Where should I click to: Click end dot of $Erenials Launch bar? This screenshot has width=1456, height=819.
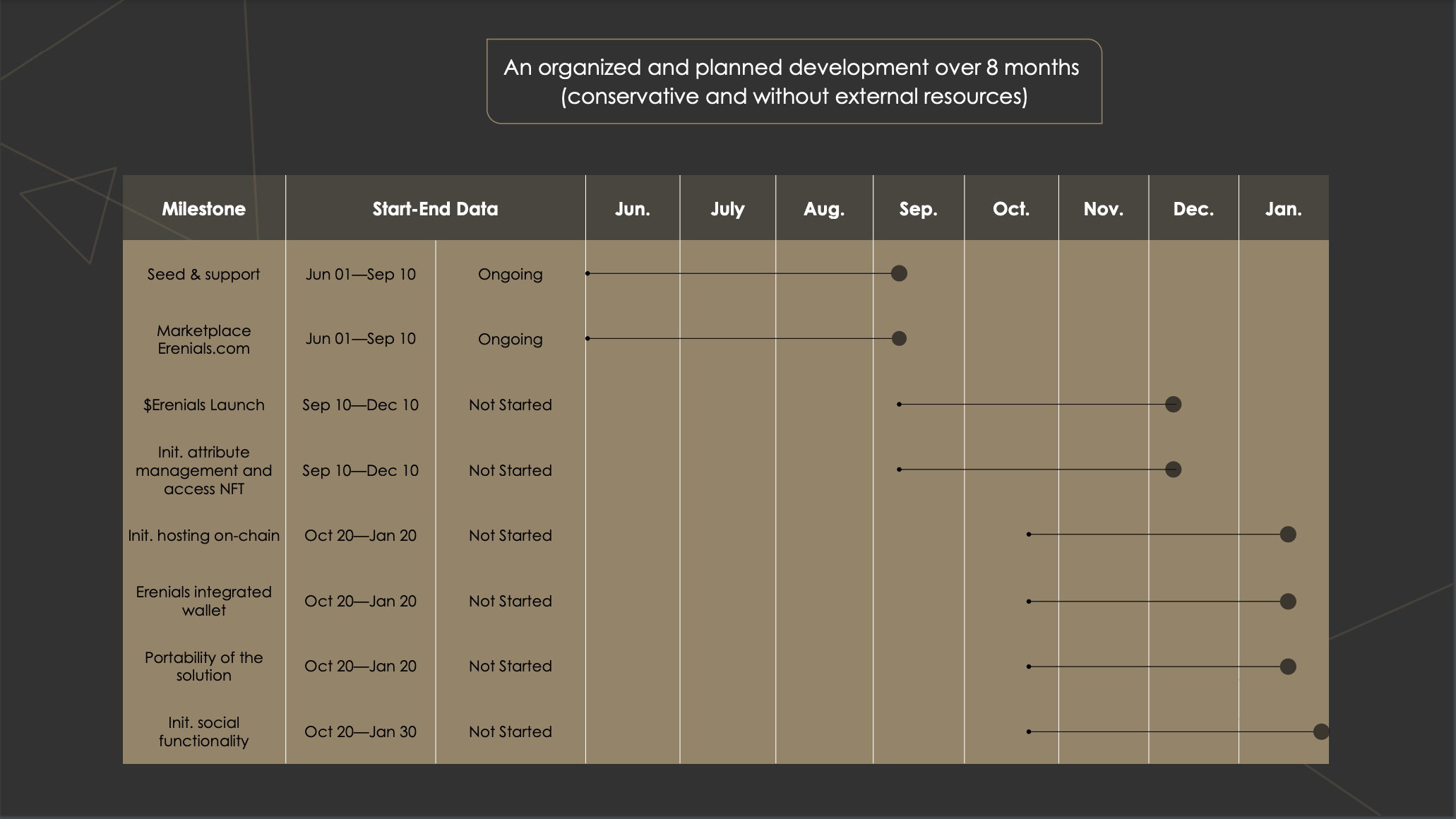(1173, 405)
